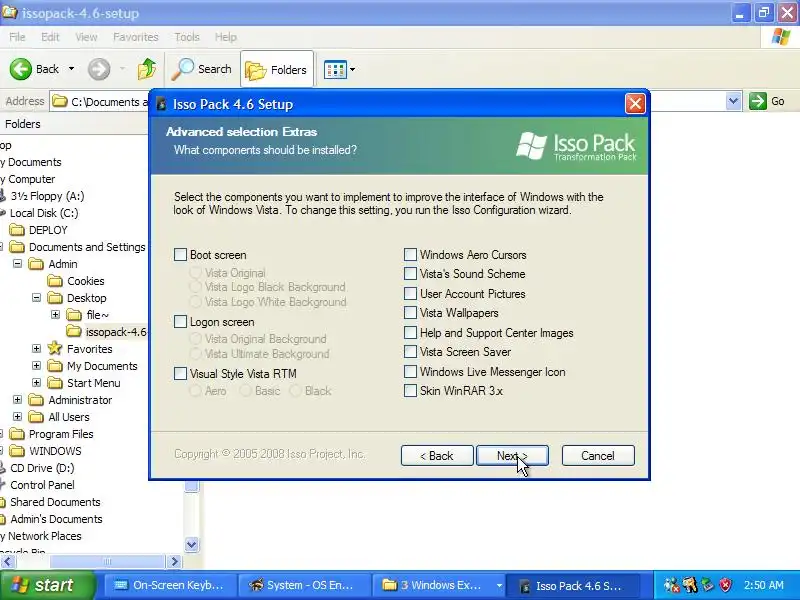The image size is (800, 600).
Task: Click the Explorer Forward arrow icon
Action: (x=99, y=69)
